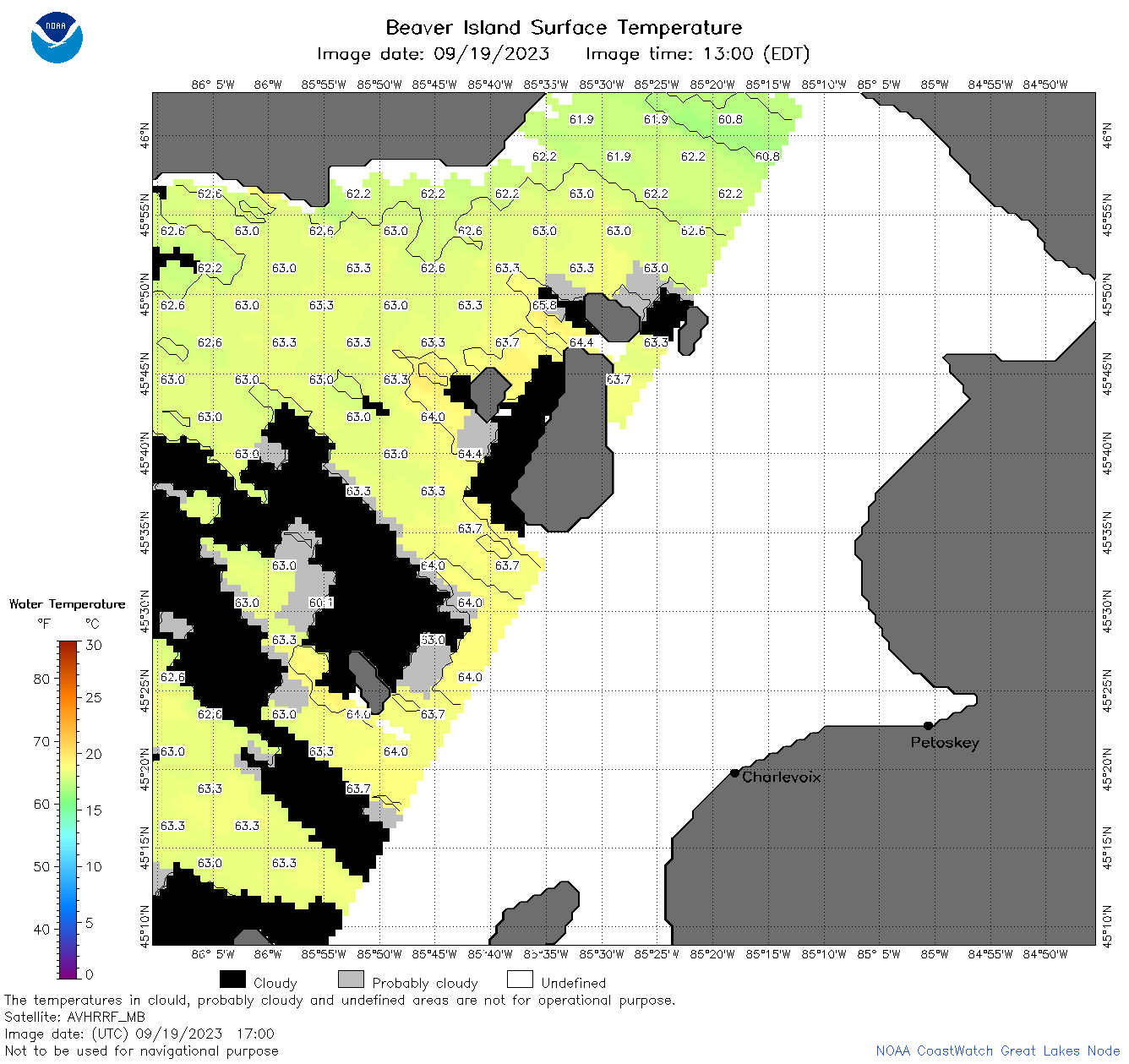Click the °C unit label in legend
Screen dimensions: 1129x1064
point(92,624)
